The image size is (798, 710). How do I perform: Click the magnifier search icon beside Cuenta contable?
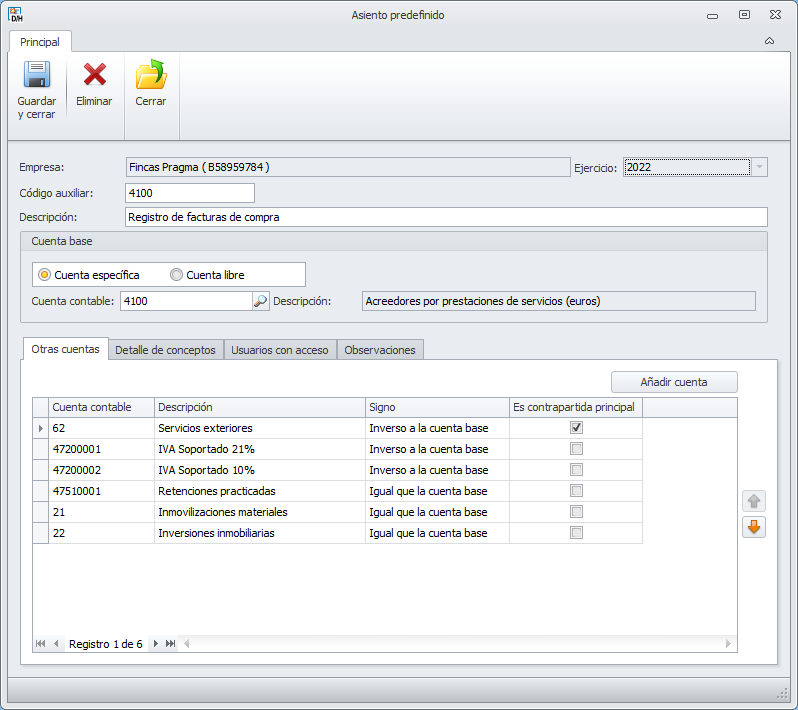pyautogui.click(x=260, y=301)
